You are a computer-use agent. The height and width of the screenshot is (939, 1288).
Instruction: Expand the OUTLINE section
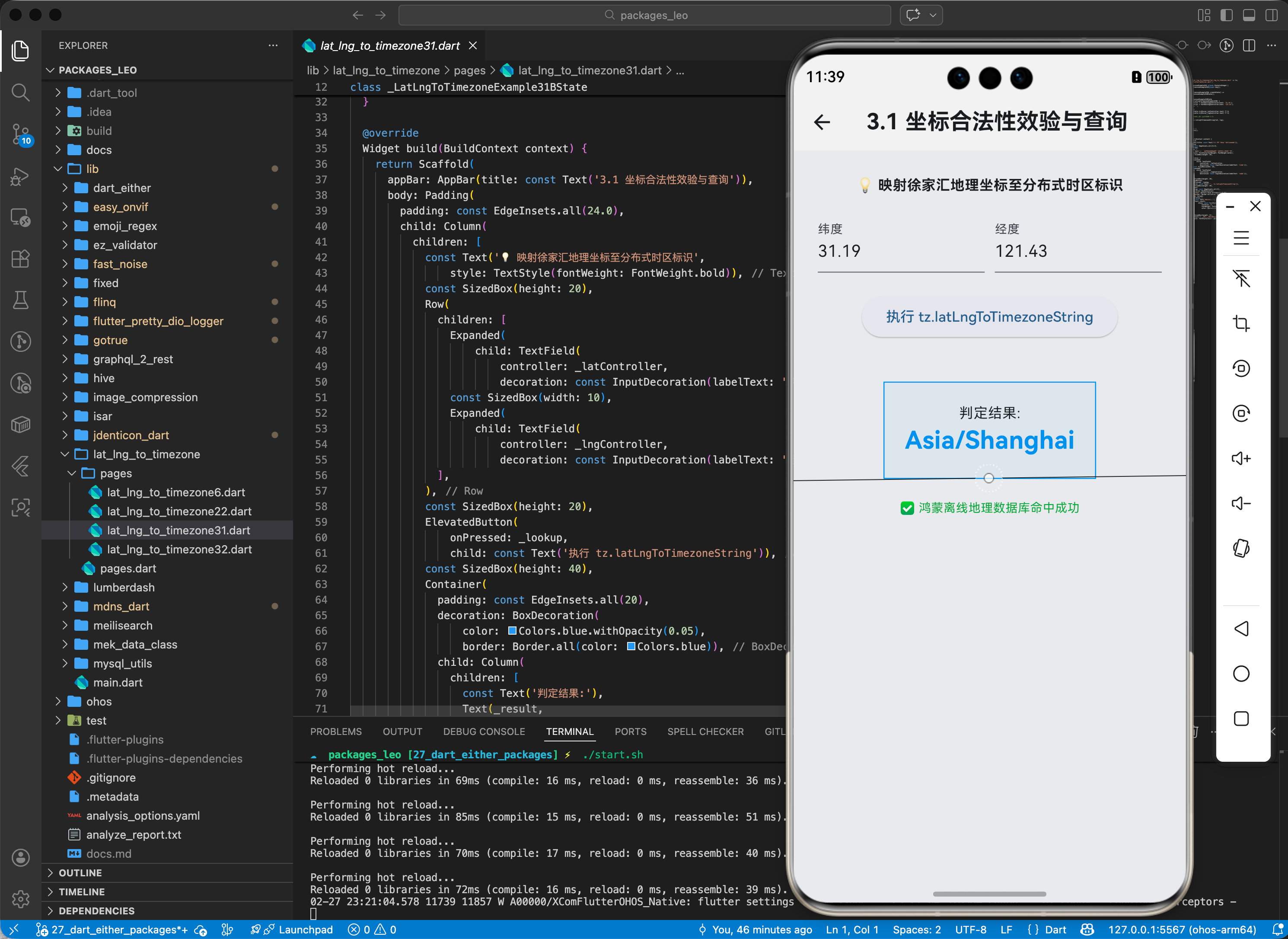(80, 872)
